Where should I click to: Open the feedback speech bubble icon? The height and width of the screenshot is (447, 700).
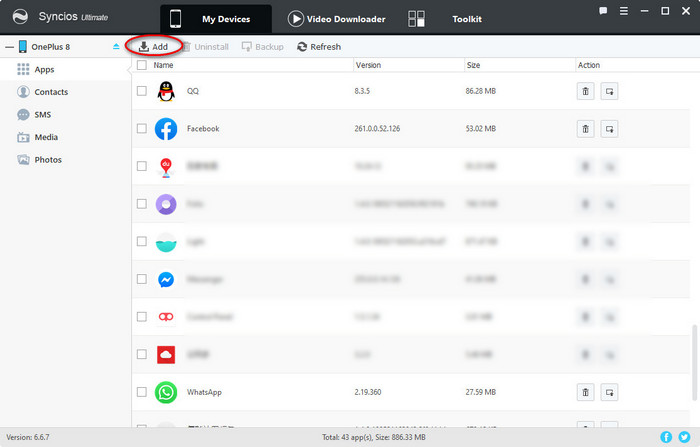click(603, 11)
